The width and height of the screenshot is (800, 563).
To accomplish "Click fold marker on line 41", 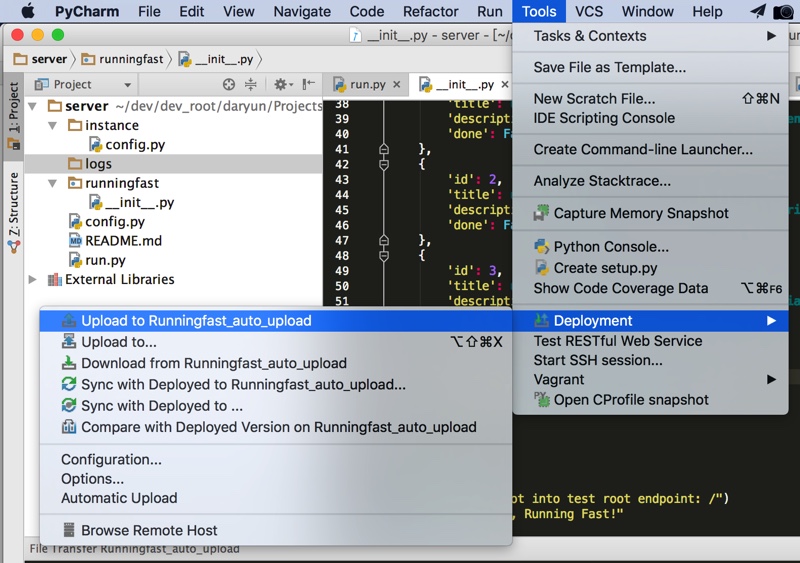I will pos(384,149).
